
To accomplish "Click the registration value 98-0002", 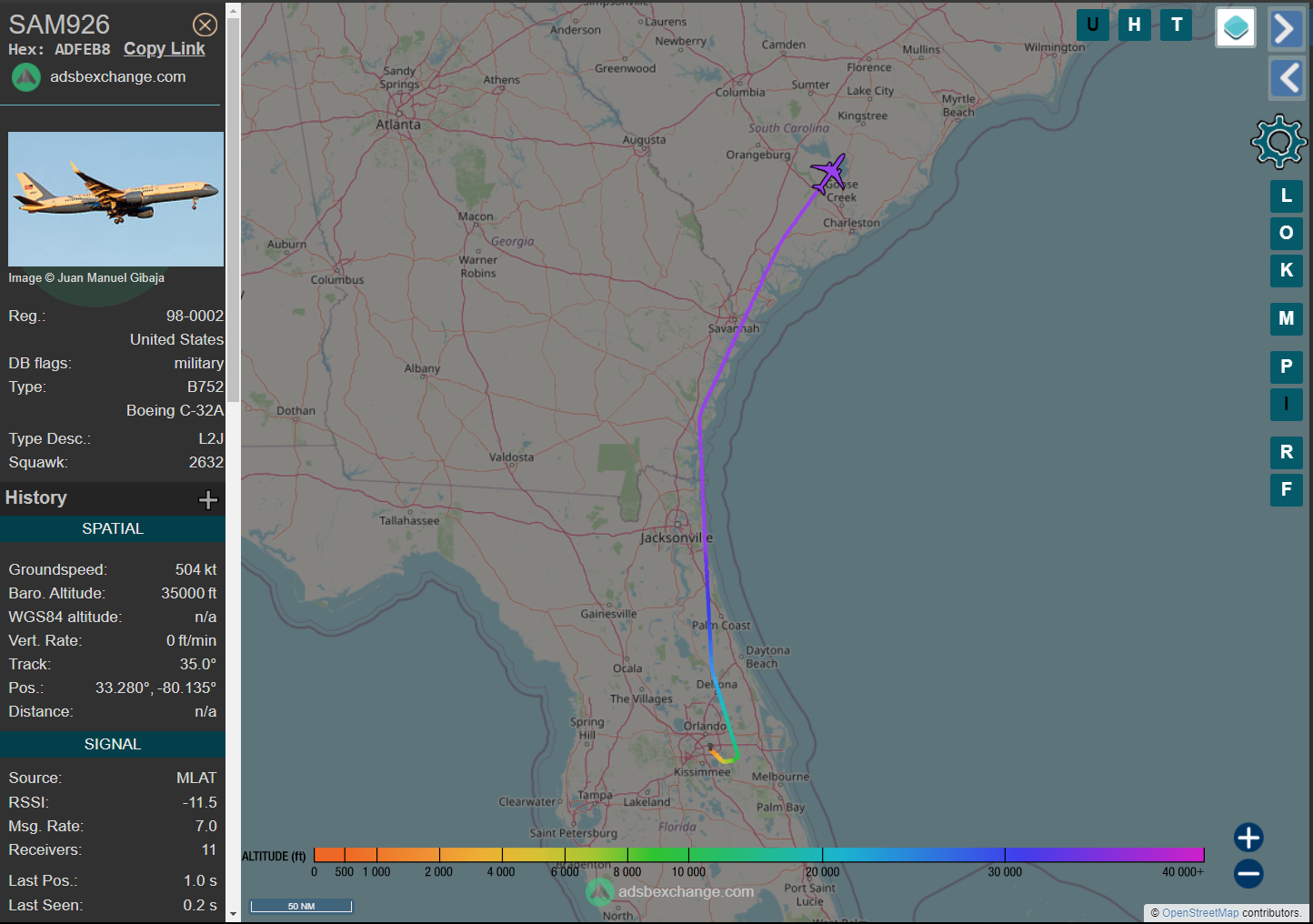I will click(195, 316).
